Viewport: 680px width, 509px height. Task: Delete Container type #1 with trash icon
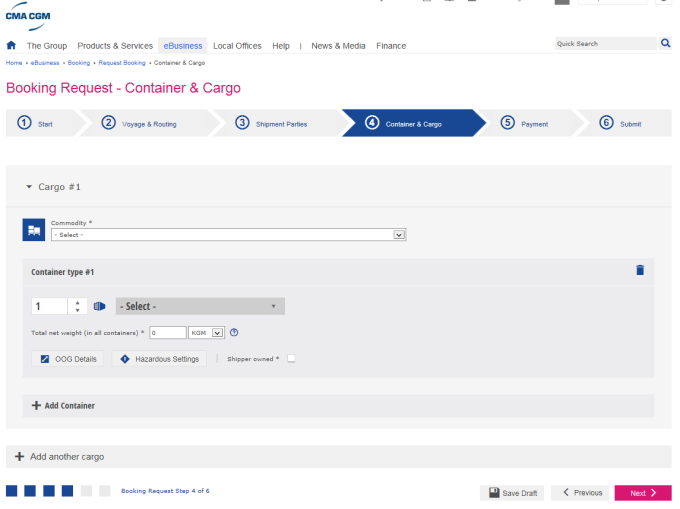point(640,270)
